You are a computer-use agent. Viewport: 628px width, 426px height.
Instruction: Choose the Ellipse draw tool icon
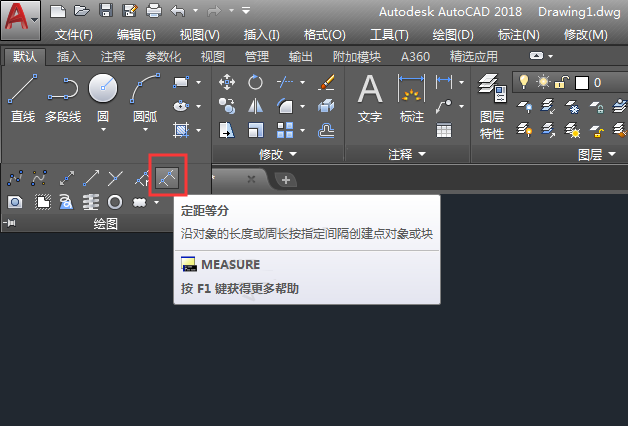(181, 106)
